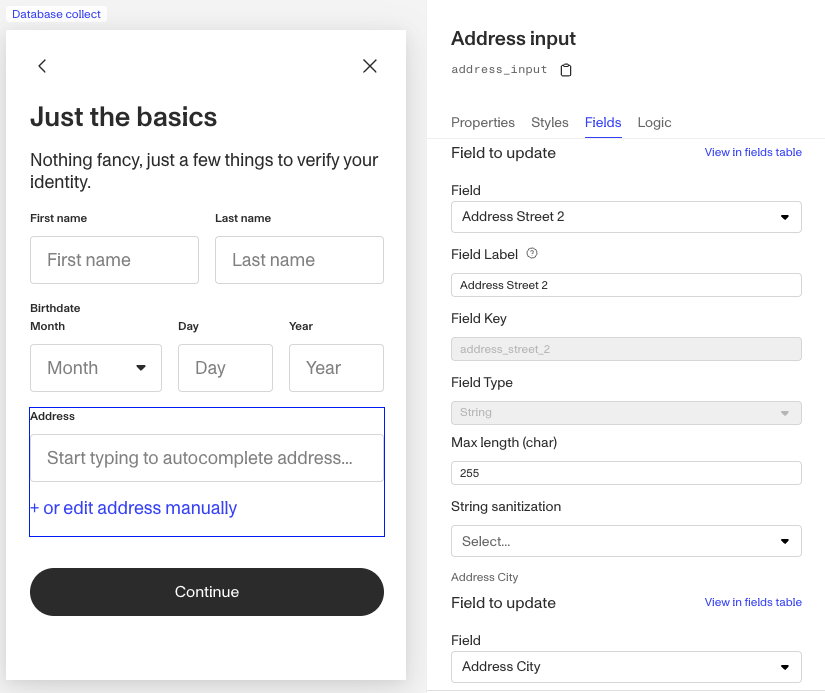The image size is (825, 693).
Task: Open the String sanitization Select dropdown
Action: (x=626, y=541)
